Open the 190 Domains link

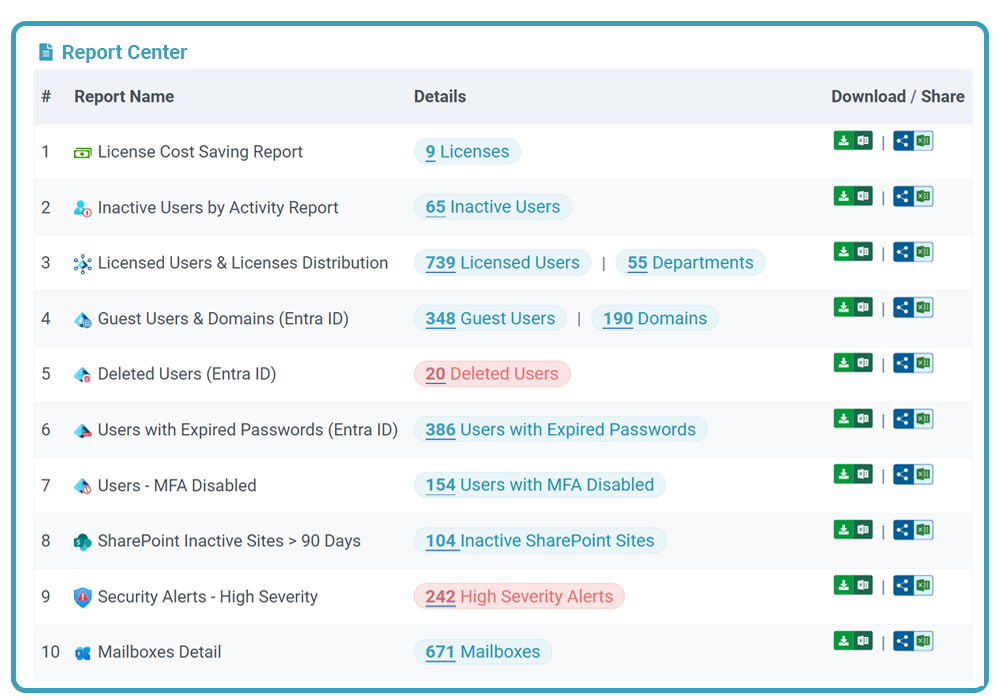(x=655, y=318)
